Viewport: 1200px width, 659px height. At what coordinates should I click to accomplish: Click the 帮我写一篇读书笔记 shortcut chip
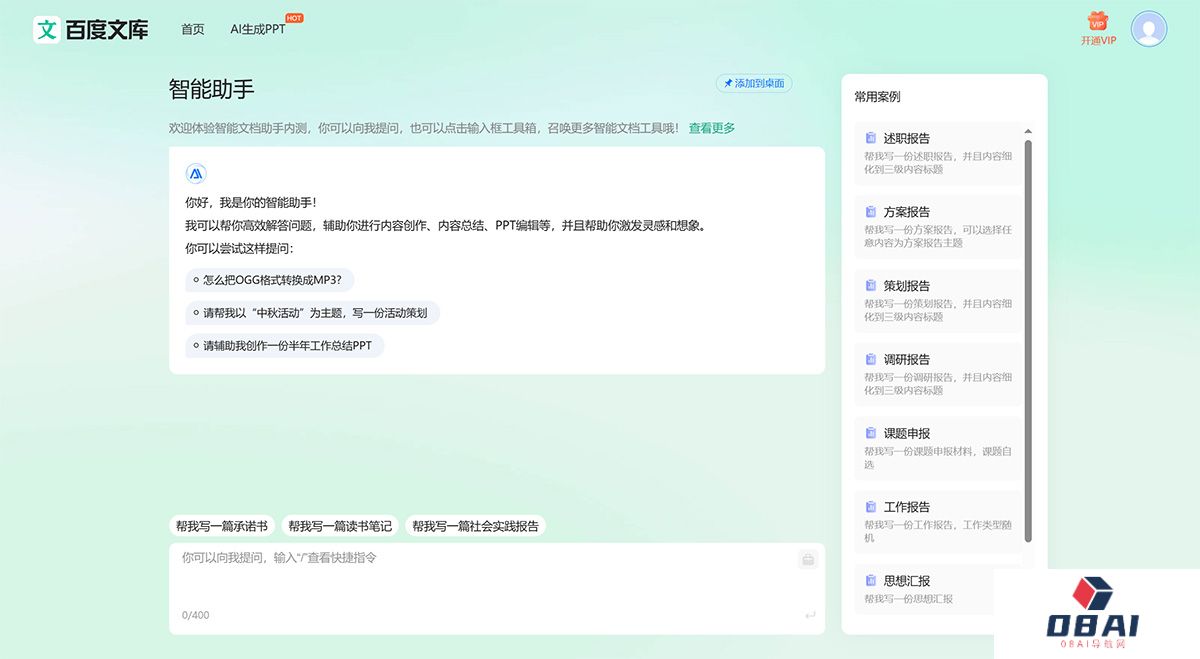click(340, 526)
